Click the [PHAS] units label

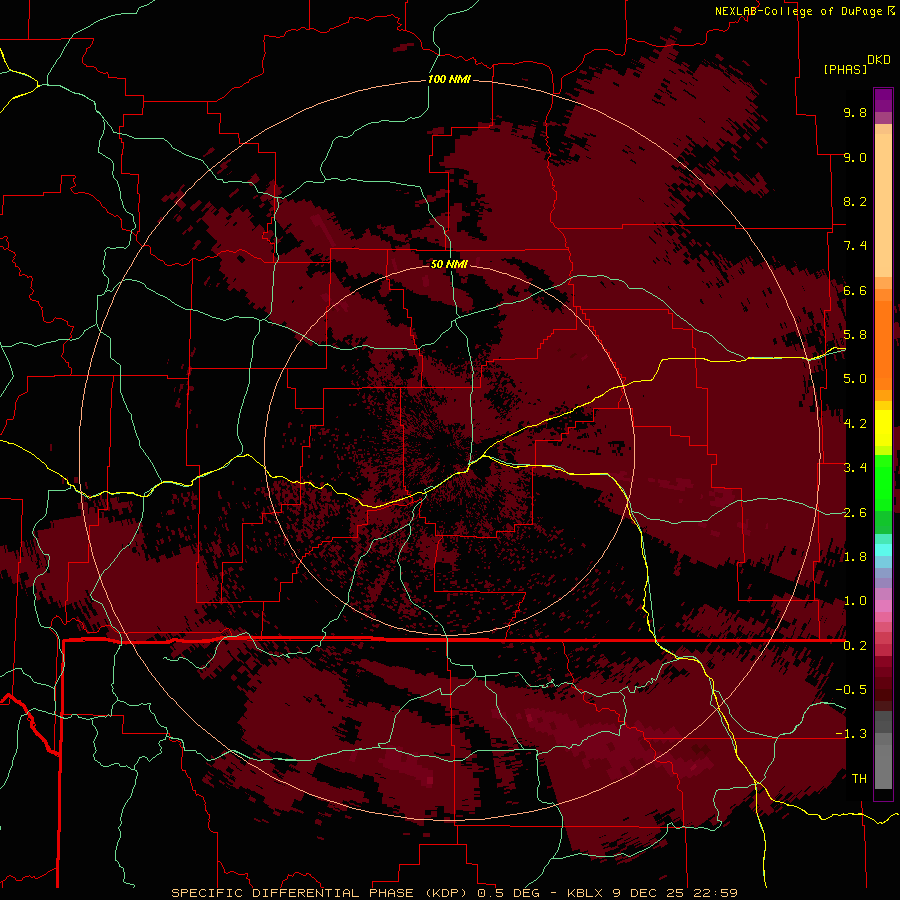click(845, 70)
